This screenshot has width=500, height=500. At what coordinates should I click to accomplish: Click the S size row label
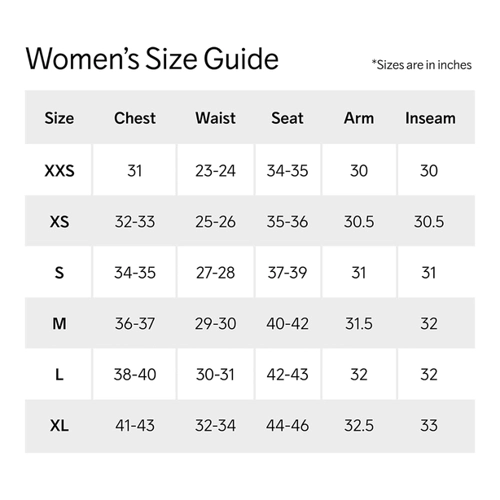(x=59, y=273)
